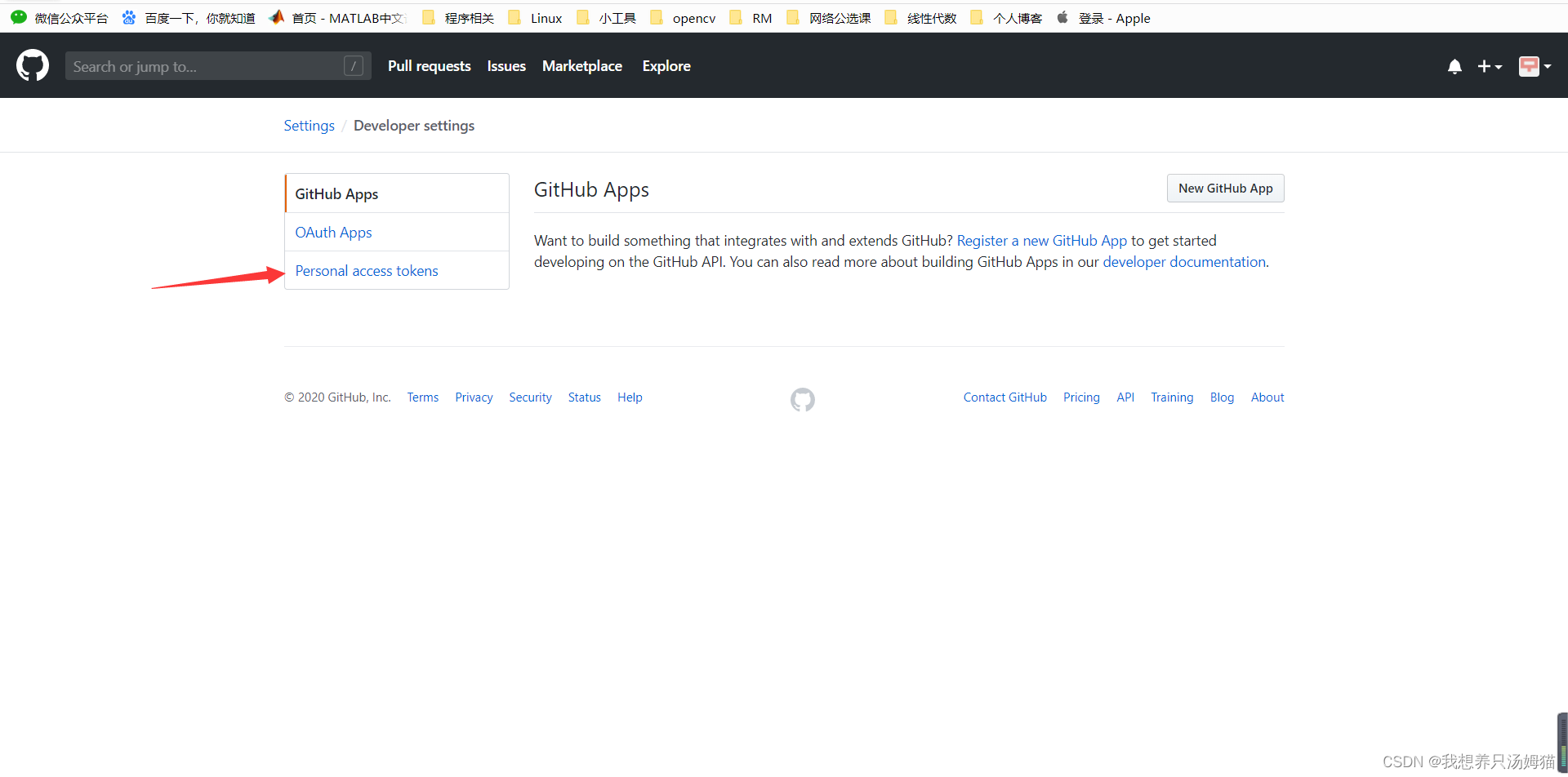Viewport: 1568px width, 777px height.
Task: Click the slash shortcut key icon in search
Action: (x=354, y=66)
